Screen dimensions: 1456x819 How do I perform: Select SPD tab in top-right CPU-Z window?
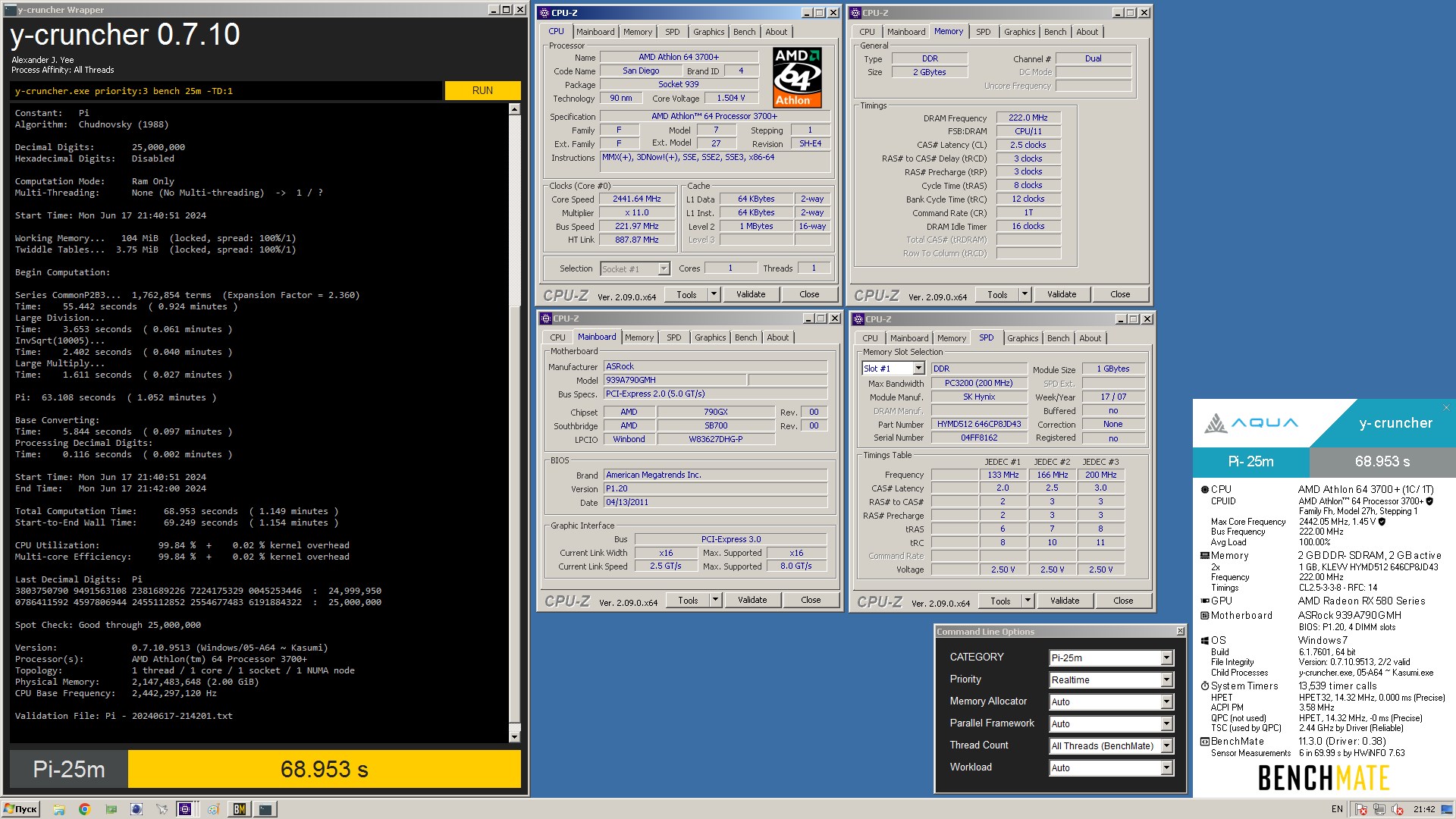(983, 32)
